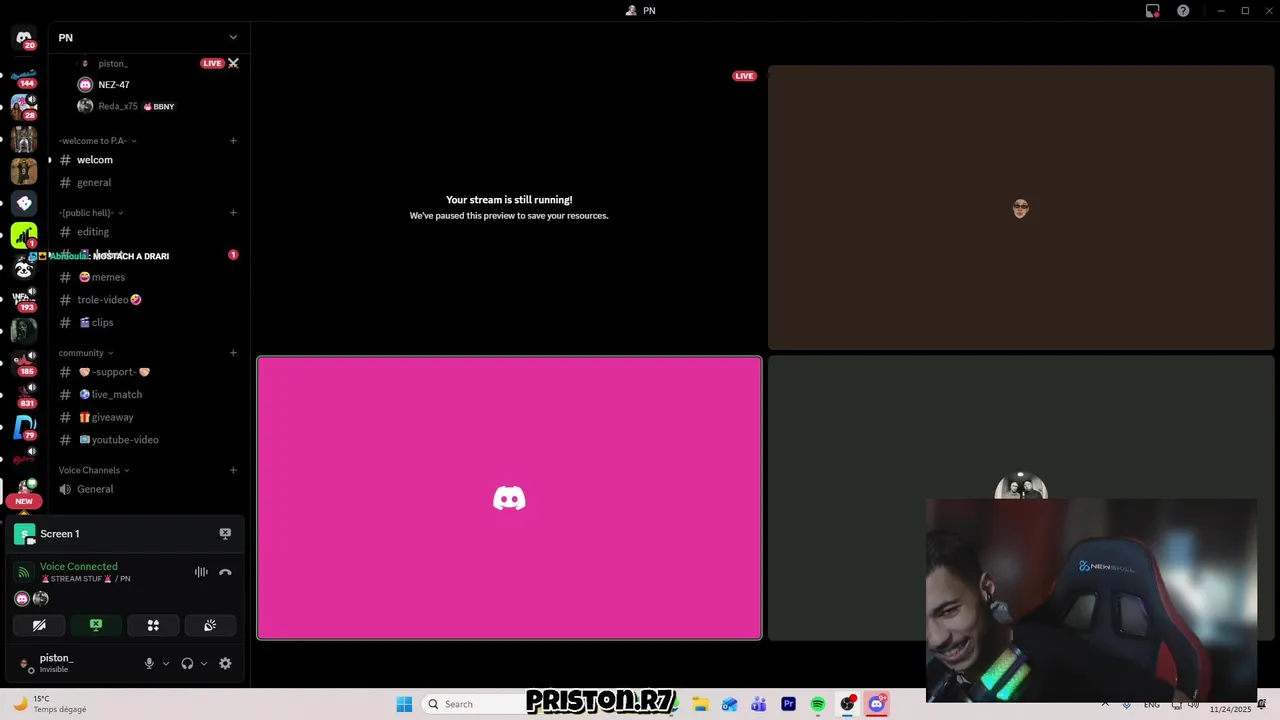The image size is (1280, 720).
Task: Open the activities launcher button
Action: tap(153, 625)
